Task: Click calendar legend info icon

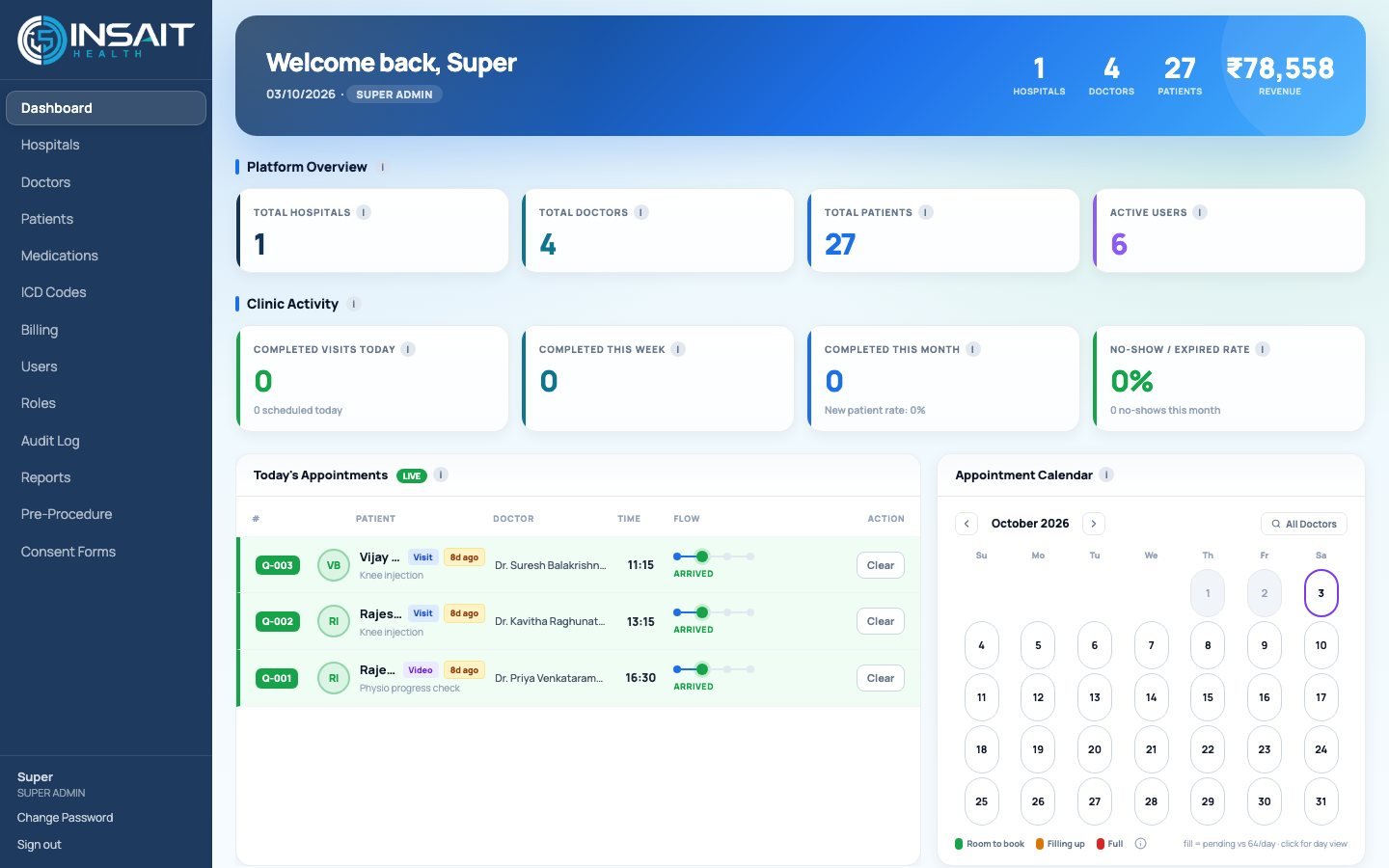Action: [1141, 844]
